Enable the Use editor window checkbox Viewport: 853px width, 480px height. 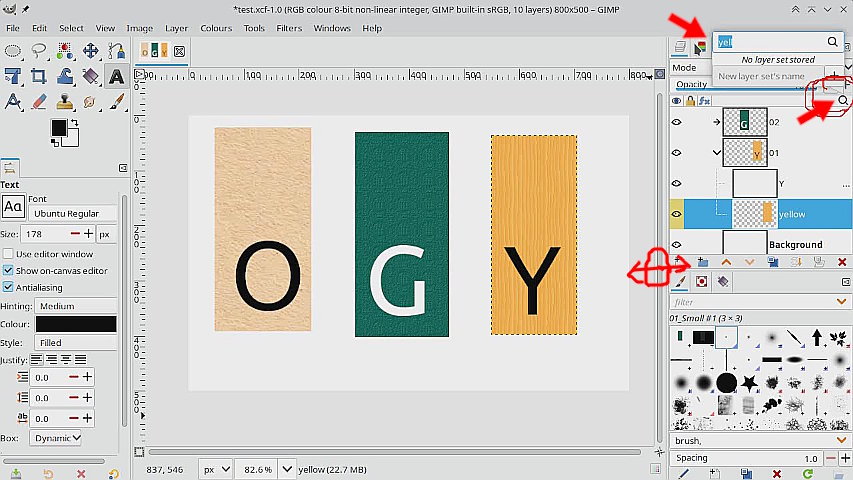pos(9,254)
